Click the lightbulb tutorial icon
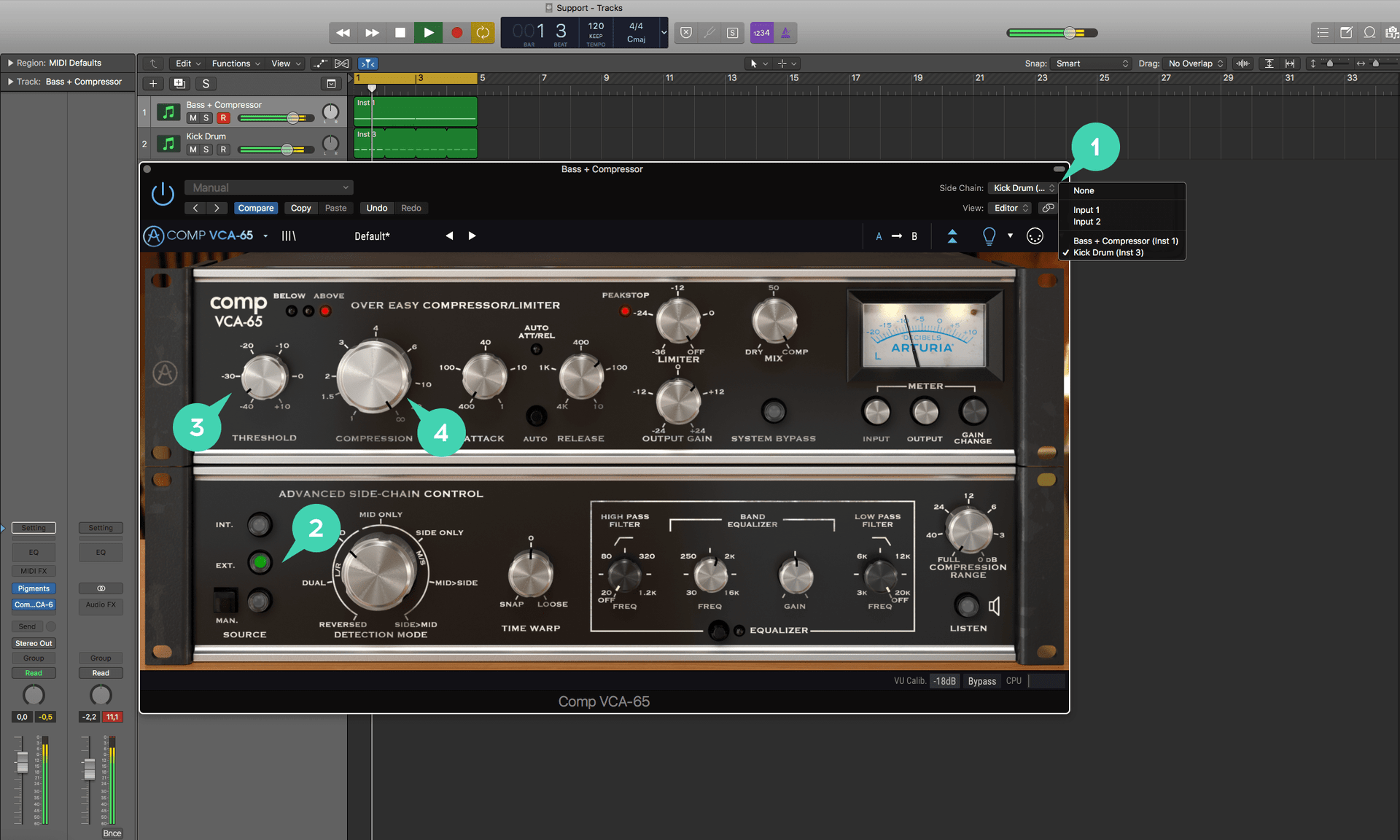 989,236
